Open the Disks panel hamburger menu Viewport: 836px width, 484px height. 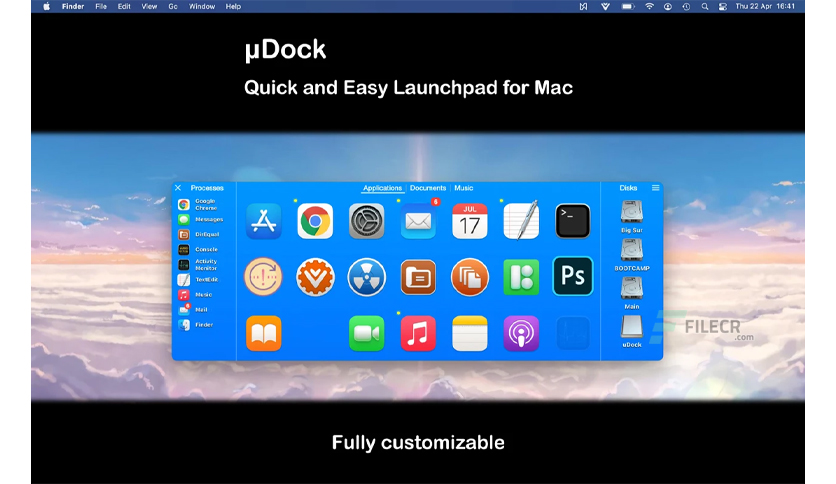pyautogui.click(x=655, y=188)
